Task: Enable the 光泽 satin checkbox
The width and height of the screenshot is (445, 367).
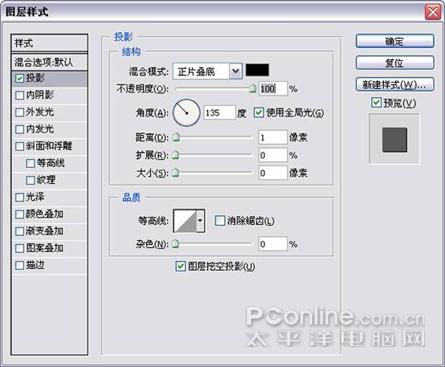Action: click(20, 197)
